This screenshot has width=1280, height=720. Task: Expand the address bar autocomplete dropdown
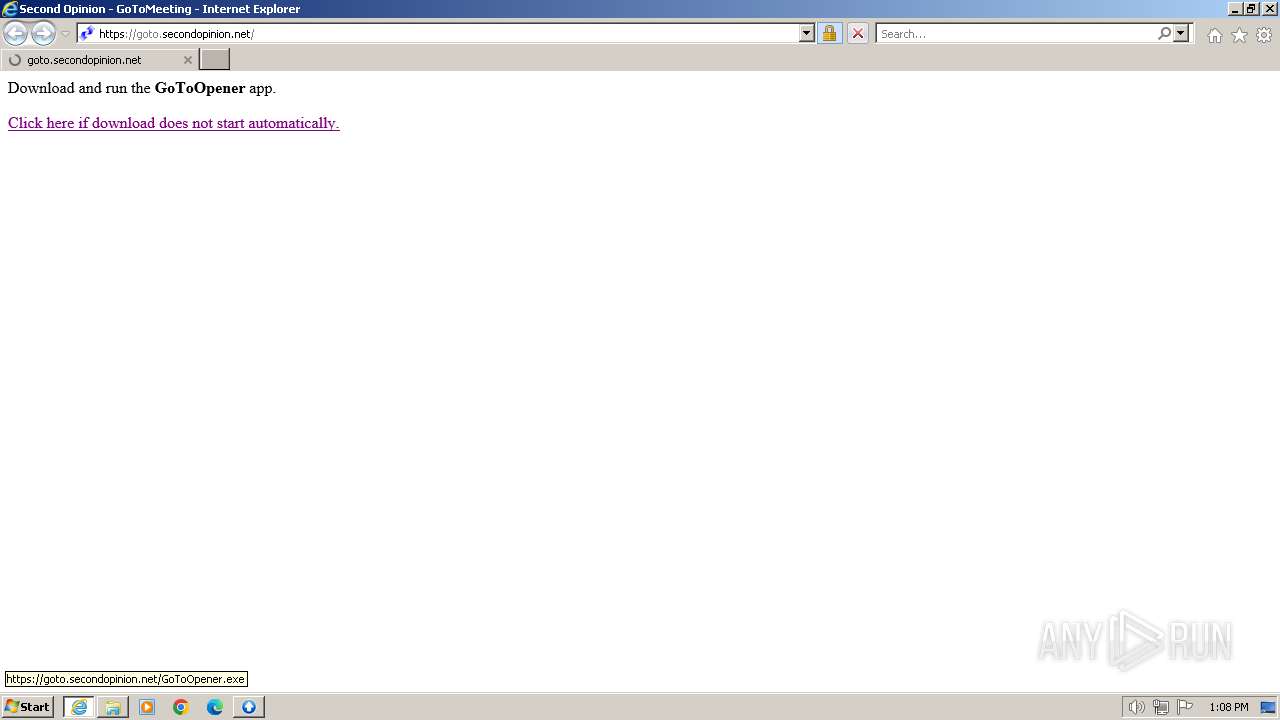tap(807, 34)
